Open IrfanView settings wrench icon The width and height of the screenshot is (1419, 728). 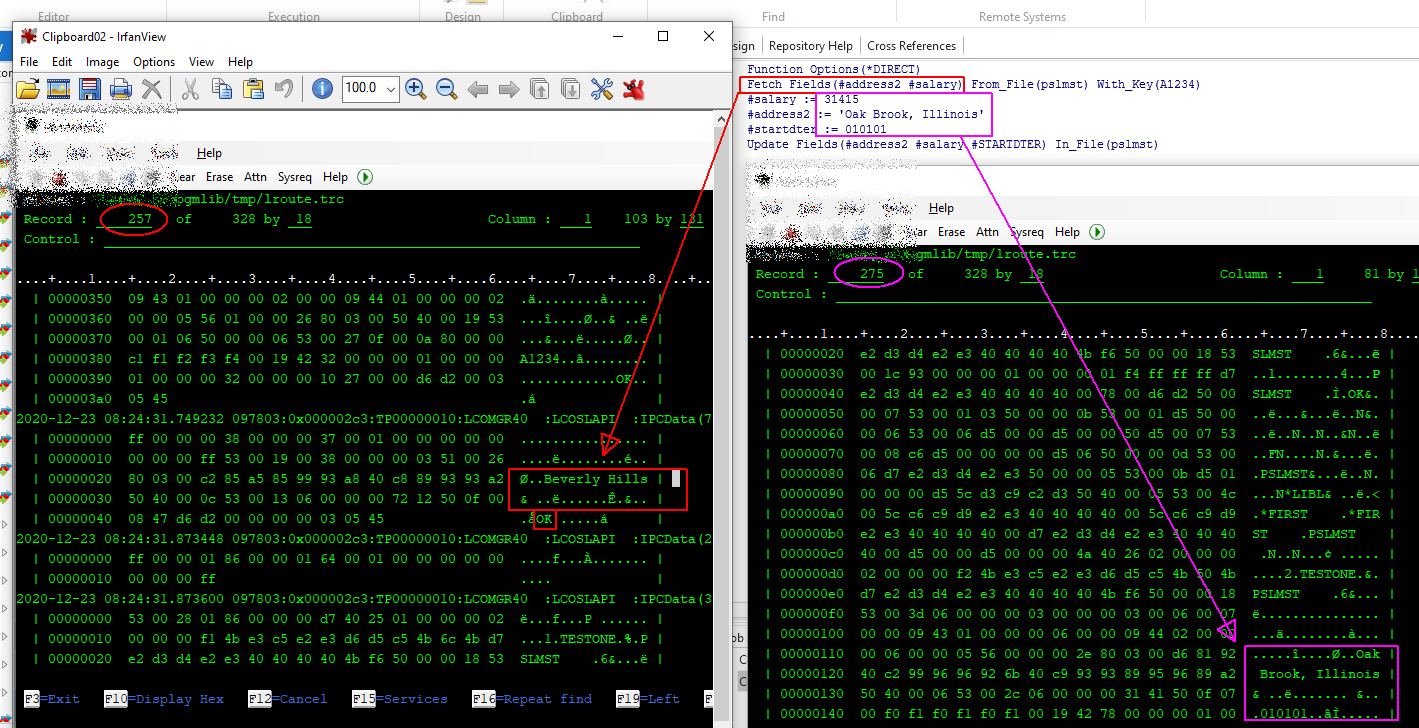click(x=602, y=89)
